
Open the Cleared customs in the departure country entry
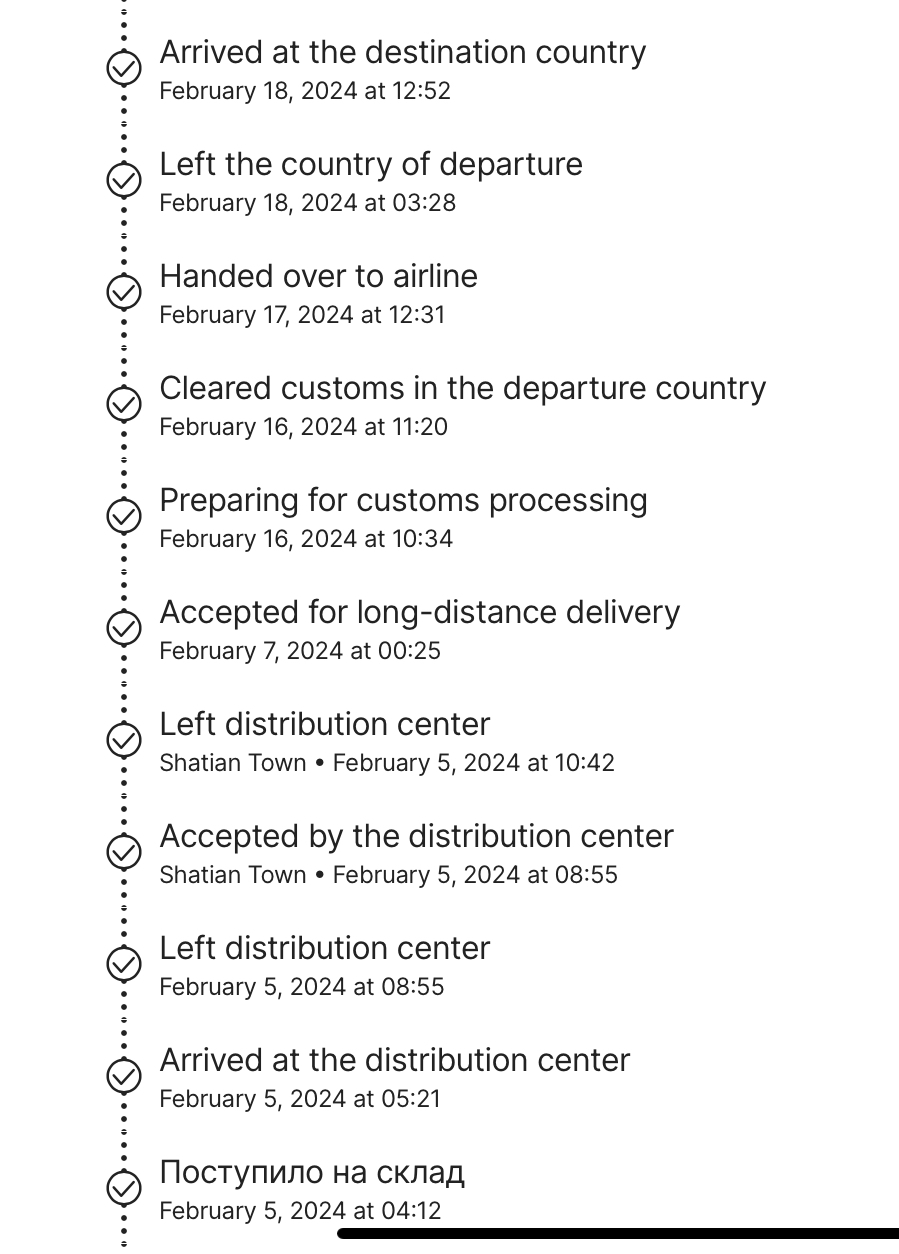coord(463,388)
